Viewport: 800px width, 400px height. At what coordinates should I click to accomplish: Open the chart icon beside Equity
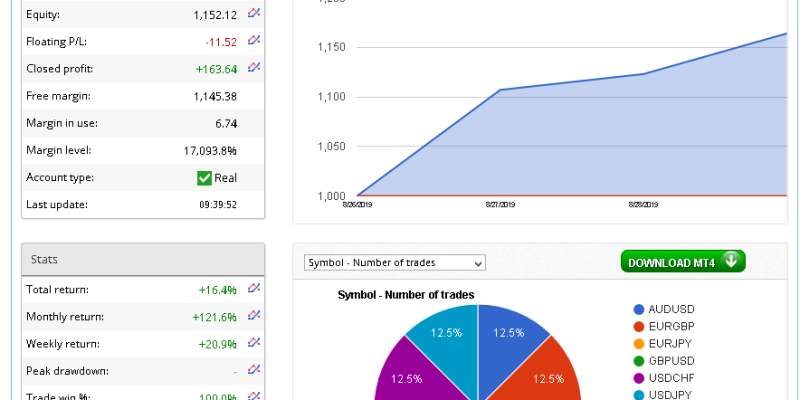point(254,14)
